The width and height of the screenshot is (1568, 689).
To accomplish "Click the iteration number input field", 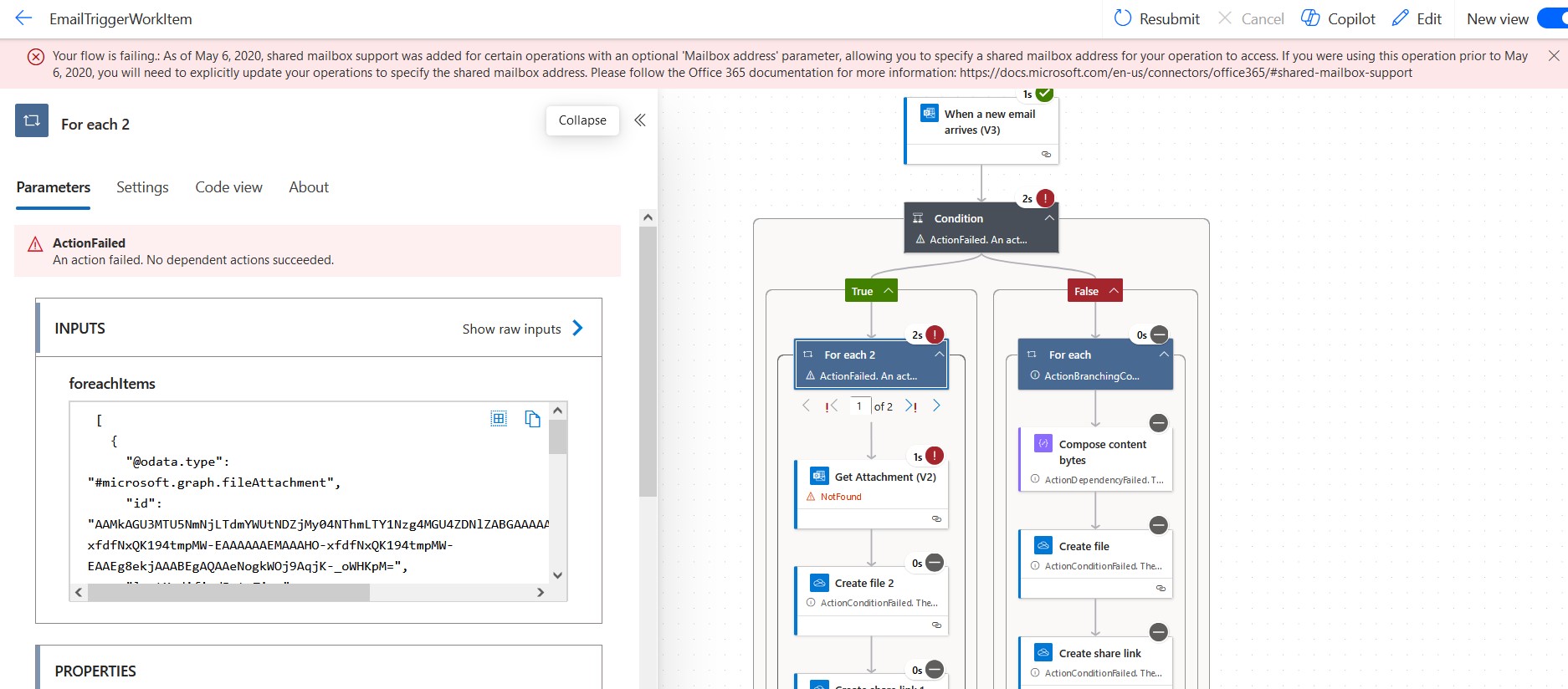I will tap(859, 406).
